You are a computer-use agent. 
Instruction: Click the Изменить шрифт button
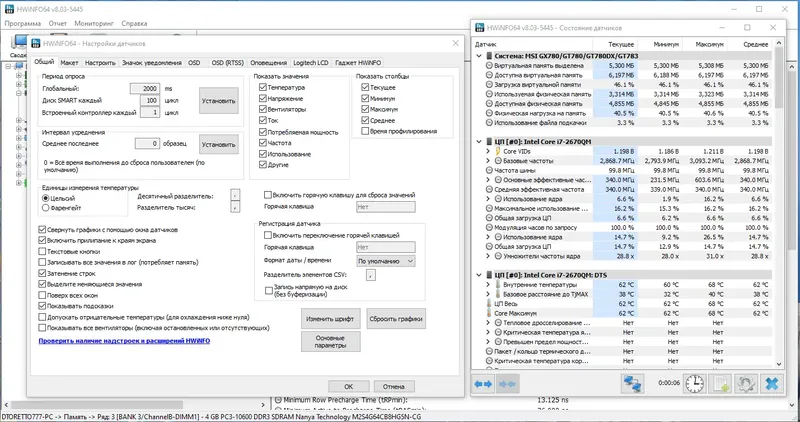(330, 319)
